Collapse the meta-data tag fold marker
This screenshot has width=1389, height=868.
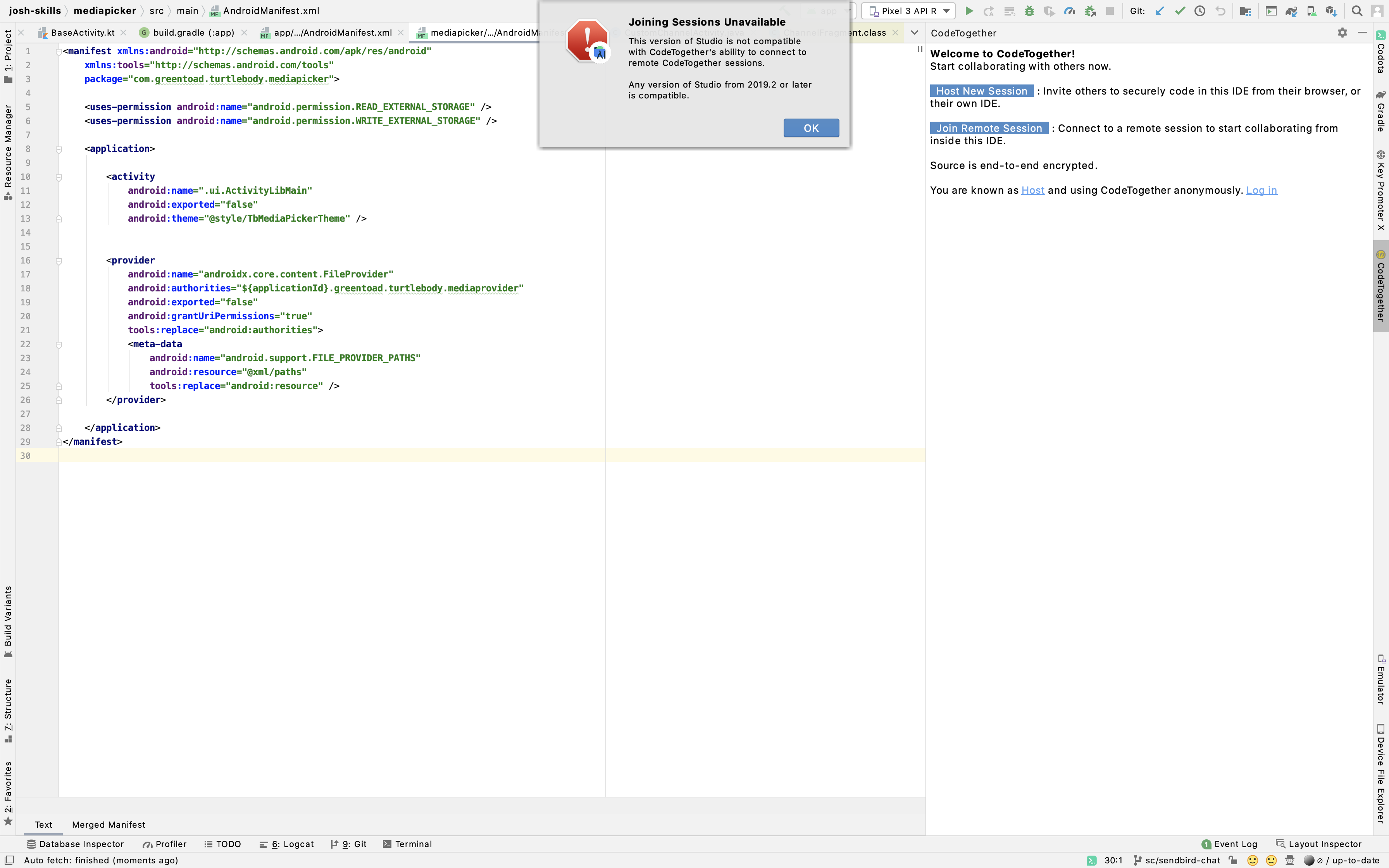[x=59, y=344]
